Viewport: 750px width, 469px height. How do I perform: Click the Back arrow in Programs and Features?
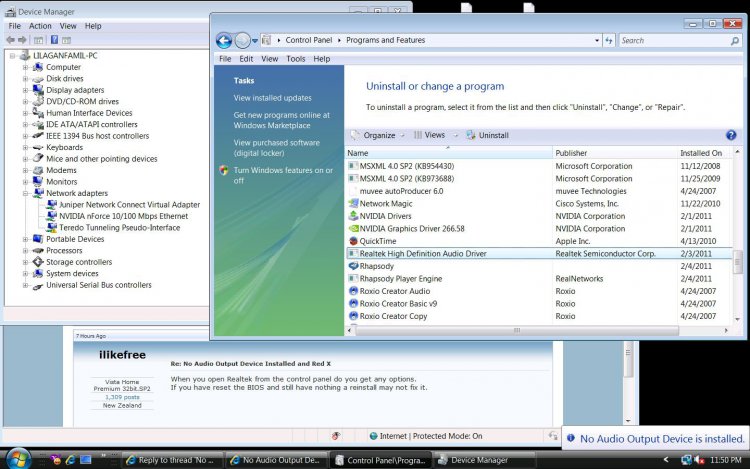[x=224, y=41]
